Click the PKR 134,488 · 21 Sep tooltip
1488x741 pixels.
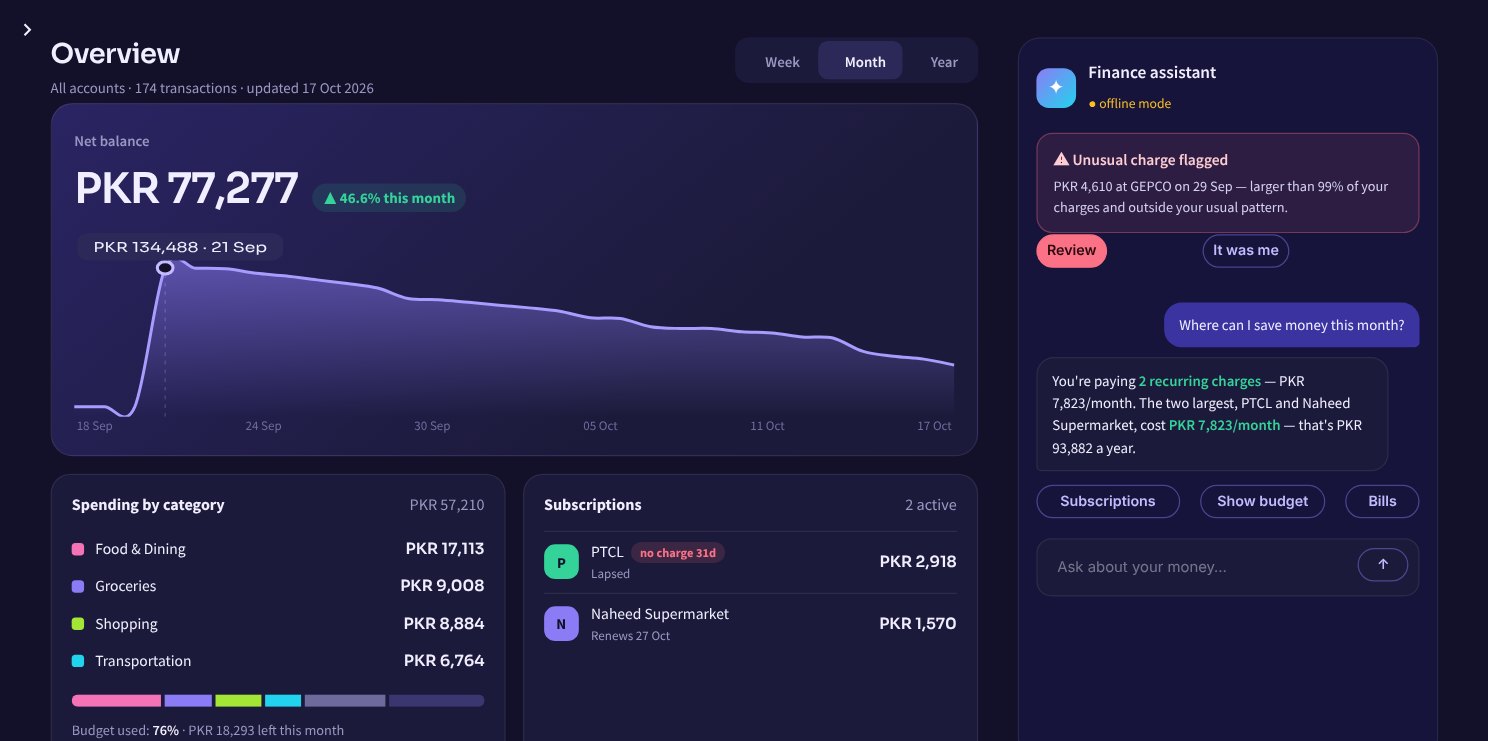pyautogui.click(x=180, y=247)
